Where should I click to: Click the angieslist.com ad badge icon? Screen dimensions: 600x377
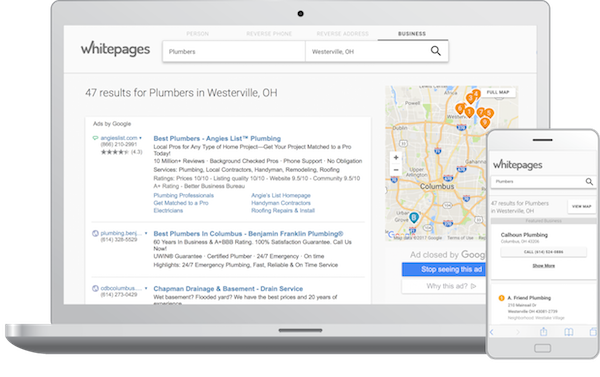[95, 138]
